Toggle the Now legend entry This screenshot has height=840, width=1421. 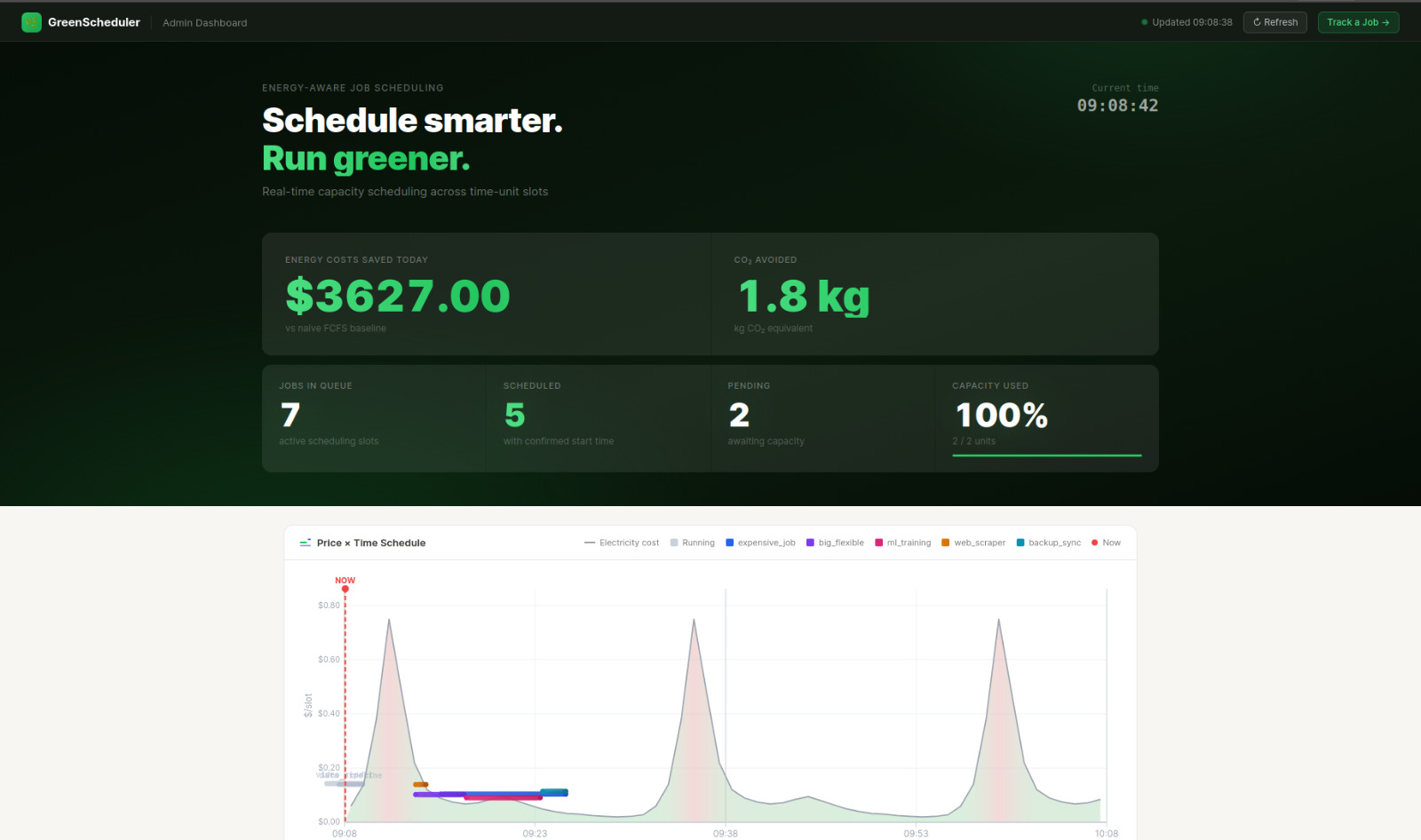click(x=1106, y=543)
